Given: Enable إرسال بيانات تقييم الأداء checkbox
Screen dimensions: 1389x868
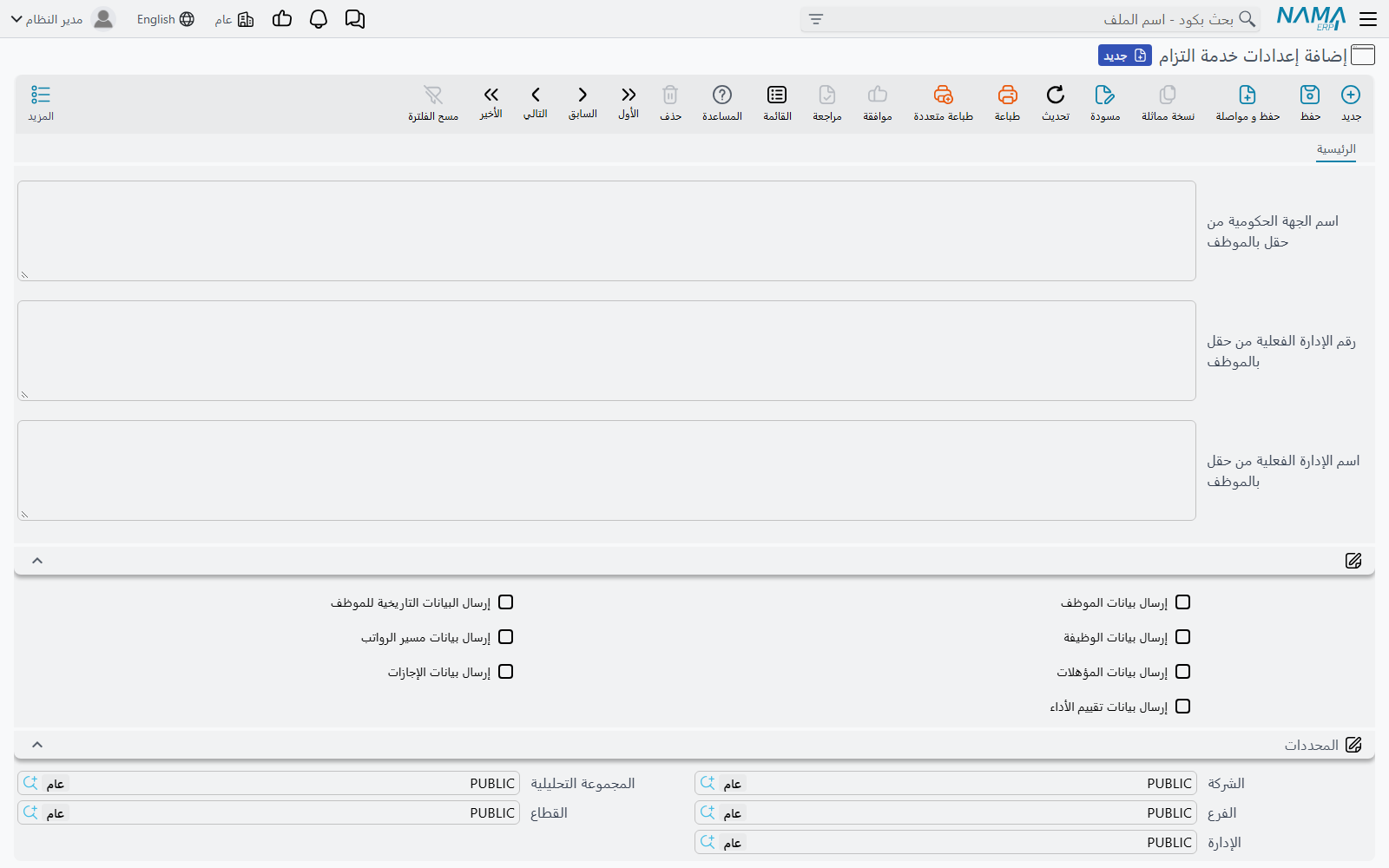Looking at the screenshot, I should click(x=1182, y=707).
